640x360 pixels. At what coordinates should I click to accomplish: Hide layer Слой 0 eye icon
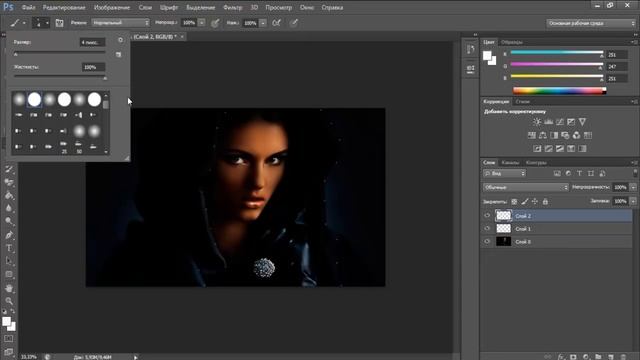487,242
